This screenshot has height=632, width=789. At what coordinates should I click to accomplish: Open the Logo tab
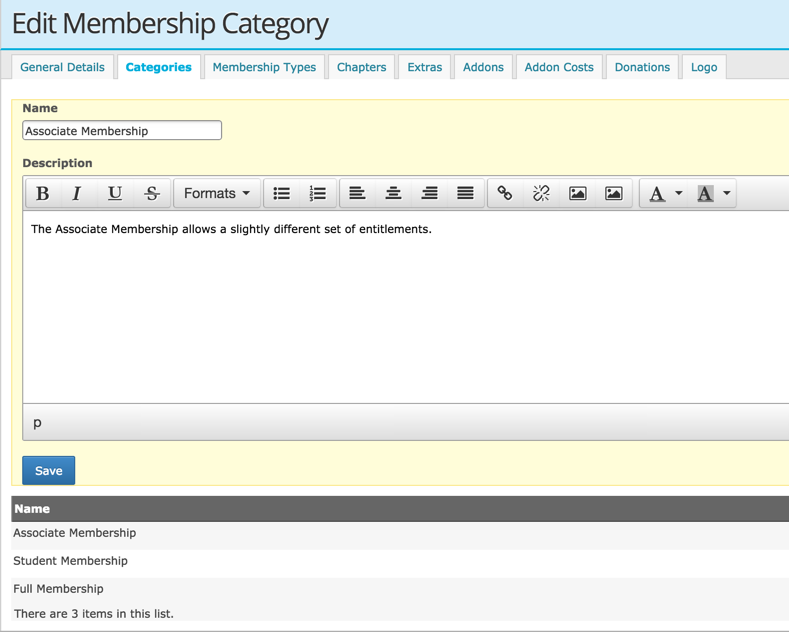tap(704, 67)
